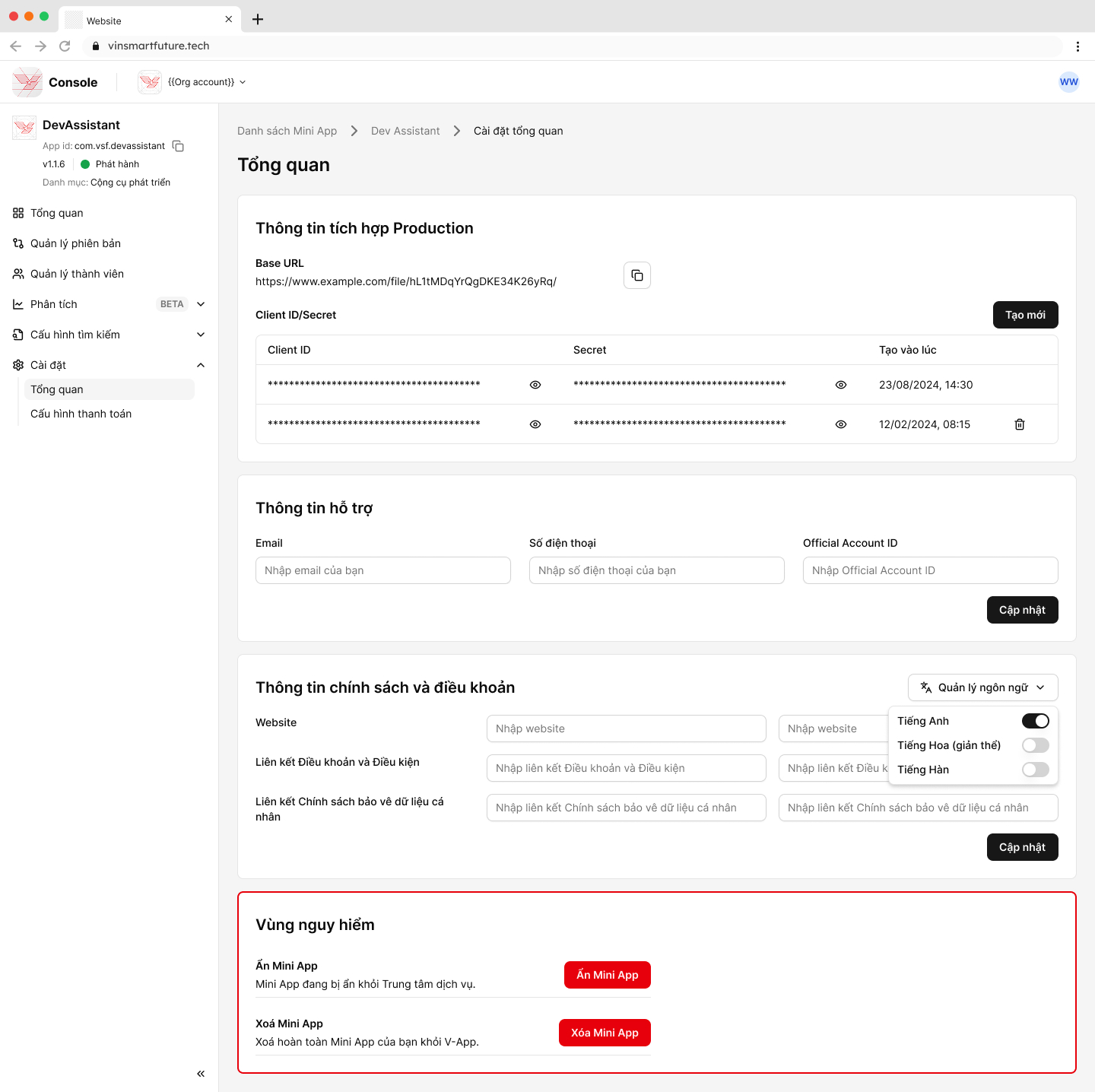
Task: Reload the browser page
Action: point(65,46)
